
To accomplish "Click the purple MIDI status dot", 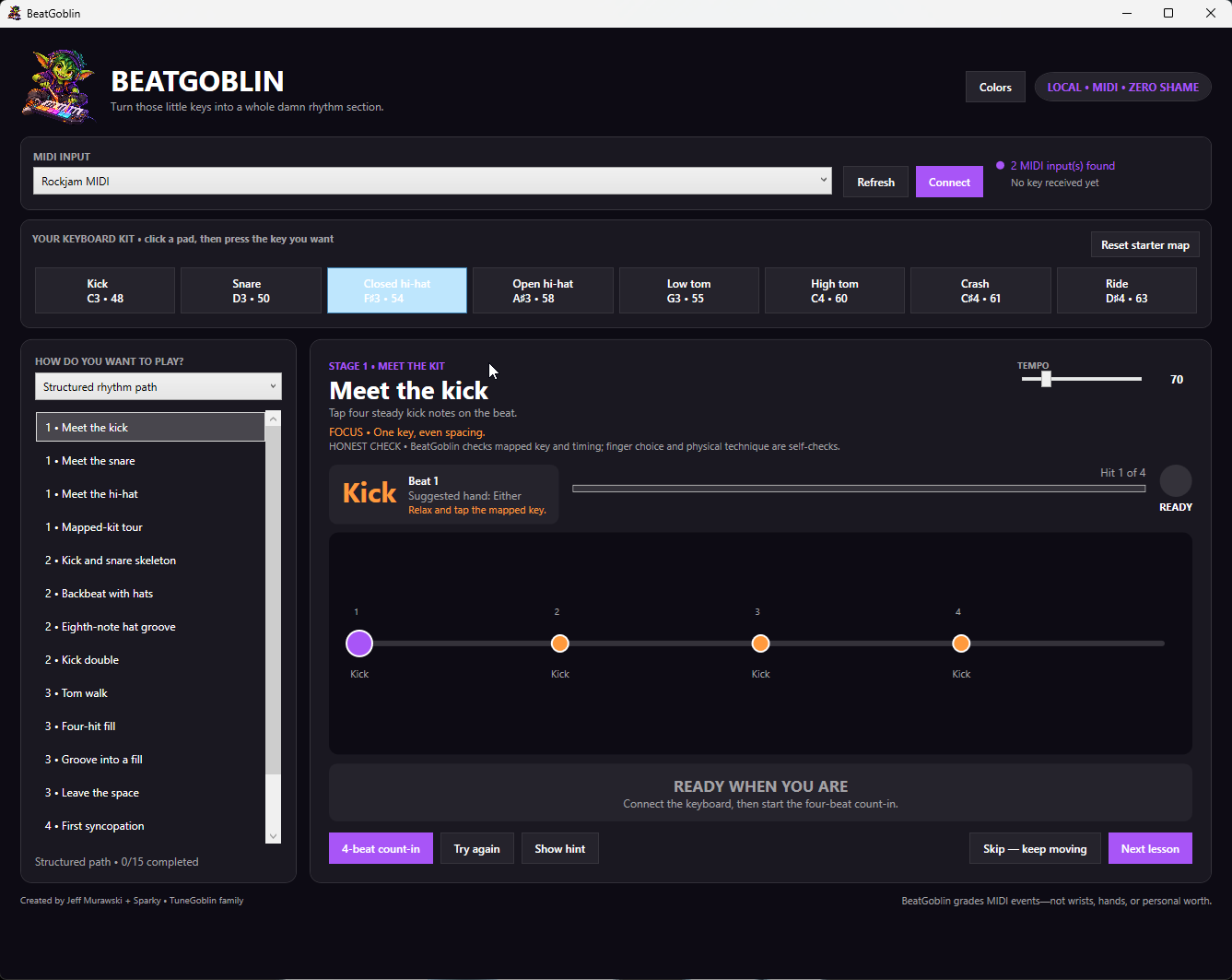I will point(1000,166).
